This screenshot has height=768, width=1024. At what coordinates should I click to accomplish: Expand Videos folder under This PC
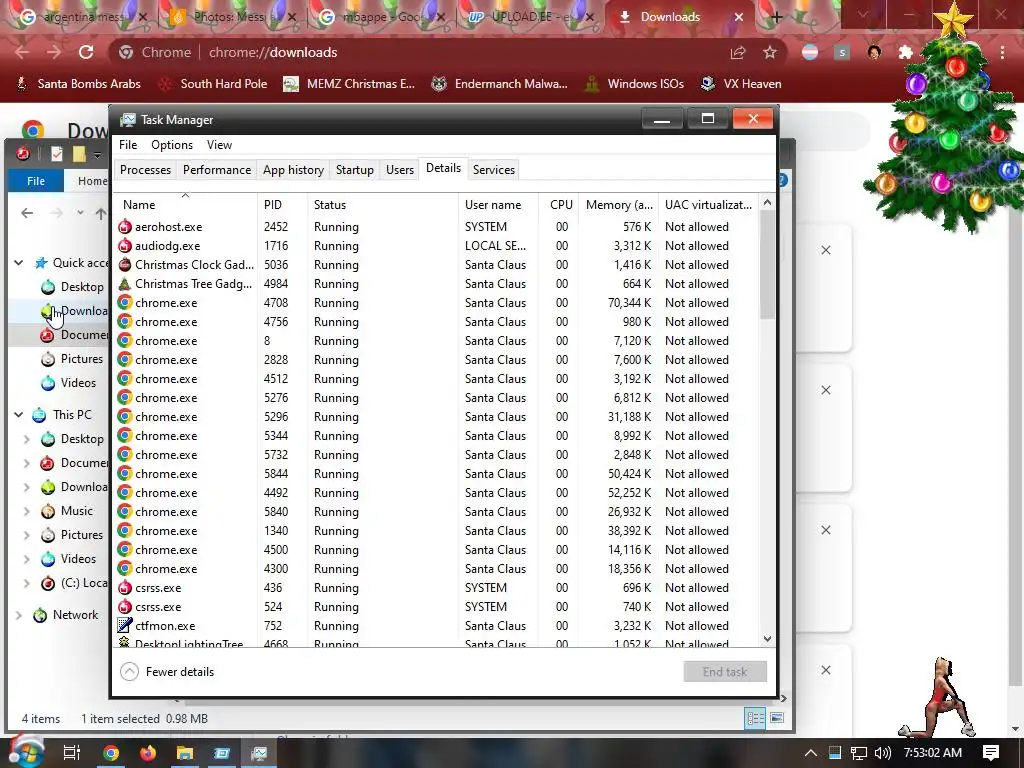point(27,559)
